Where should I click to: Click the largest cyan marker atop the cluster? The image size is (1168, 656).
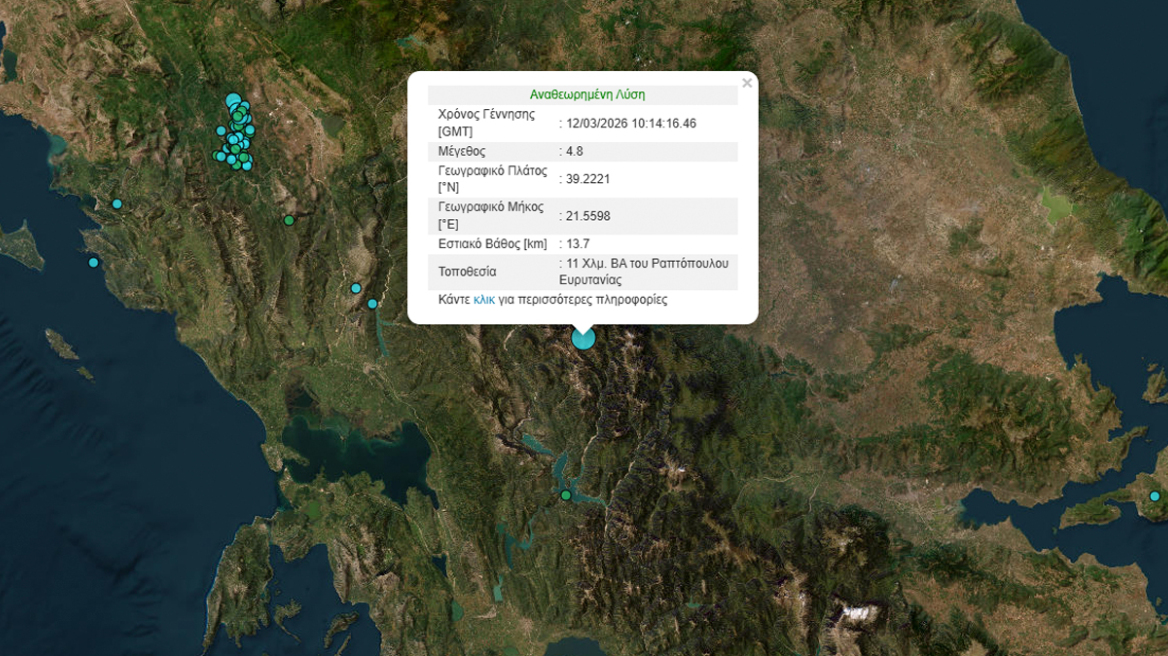click(x=234, y=101)
